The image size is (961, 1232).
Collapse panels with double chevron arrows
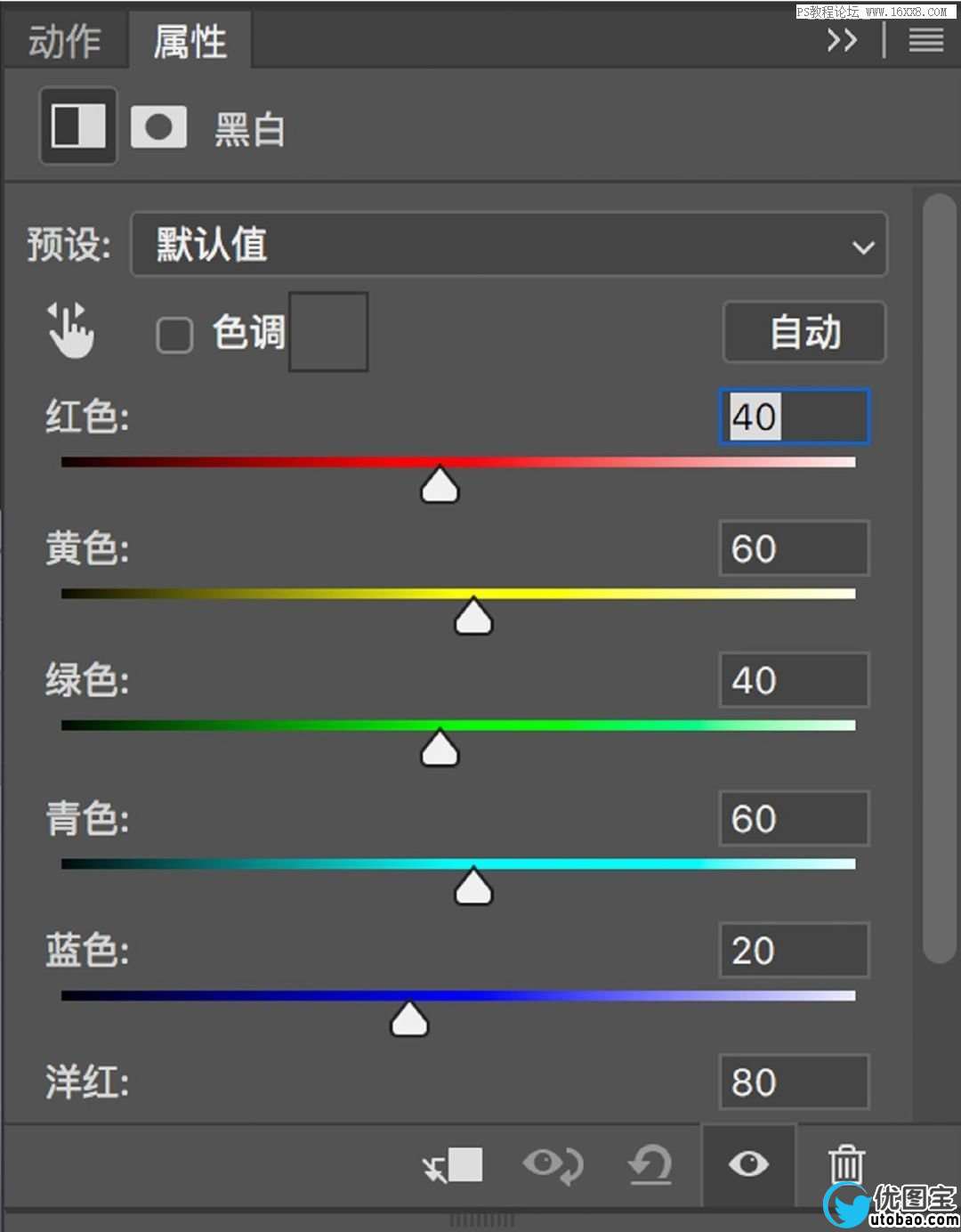coord(842,40)
